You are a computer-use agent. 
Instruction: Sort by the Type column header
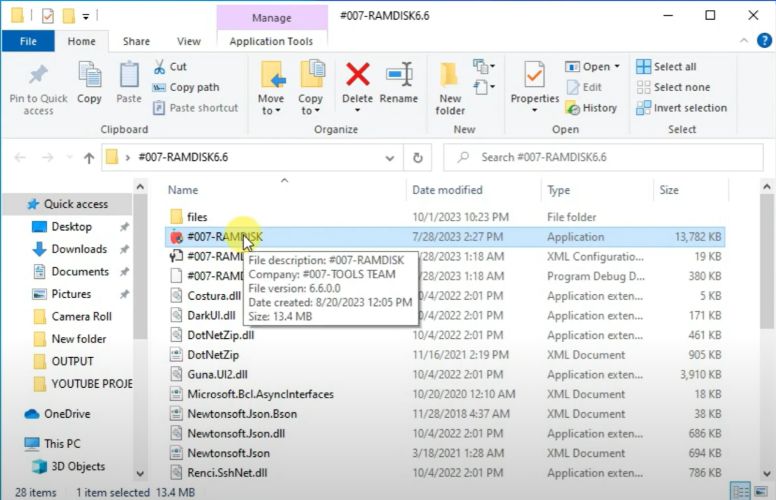click(x=558, y=190)
